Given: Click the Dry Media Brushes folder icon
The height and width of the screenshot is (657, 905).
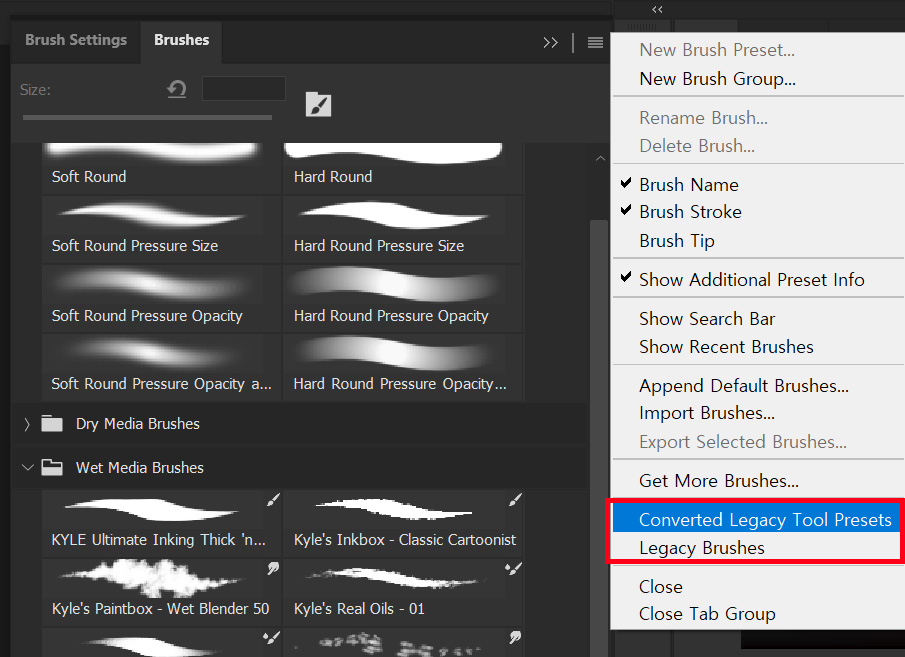Looking at the screenshot, I should tap(52, 424).
